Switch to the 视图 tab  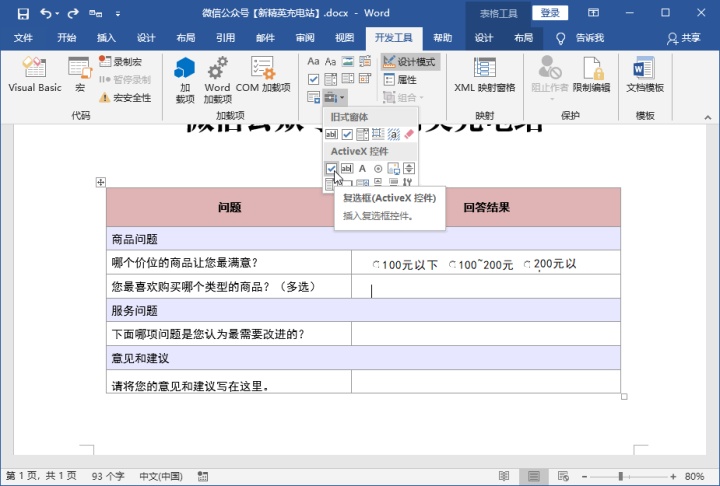click(344, 38)
